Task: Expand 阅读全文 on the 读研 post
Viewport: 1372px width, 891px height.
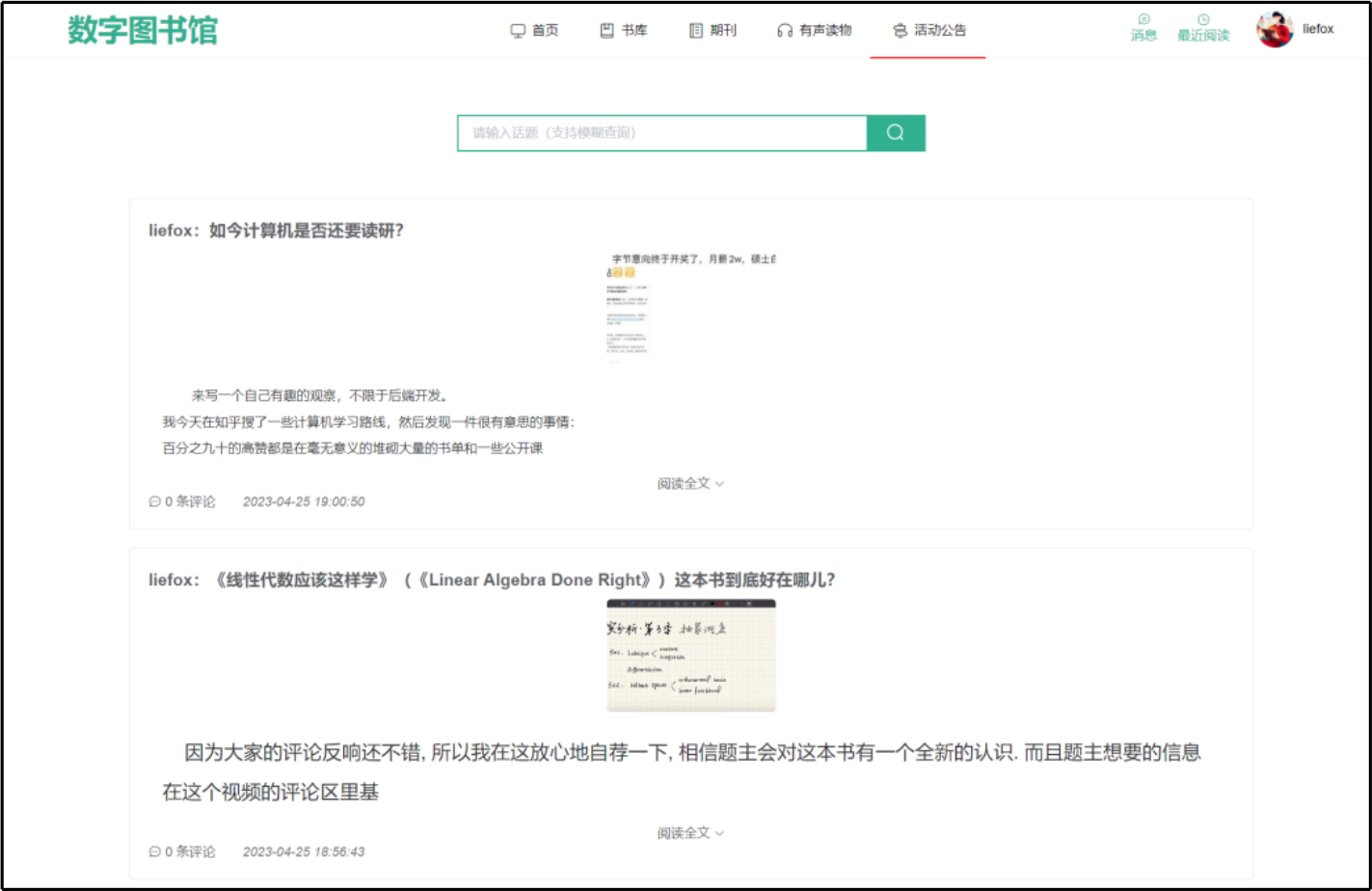Action: 689,483
